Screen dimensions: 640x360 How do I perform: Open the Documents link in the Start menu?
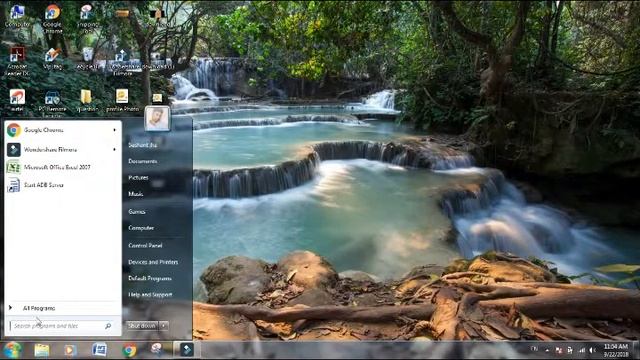coord(142,161)
